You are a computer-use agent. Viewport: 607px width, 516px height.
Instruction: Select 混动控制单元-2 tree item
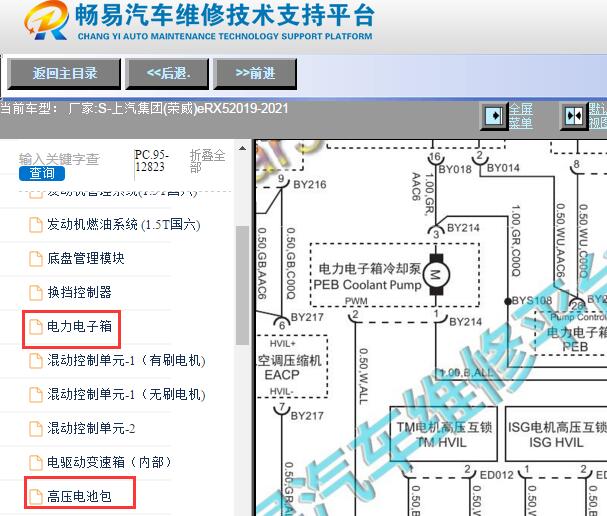[91, 429]
